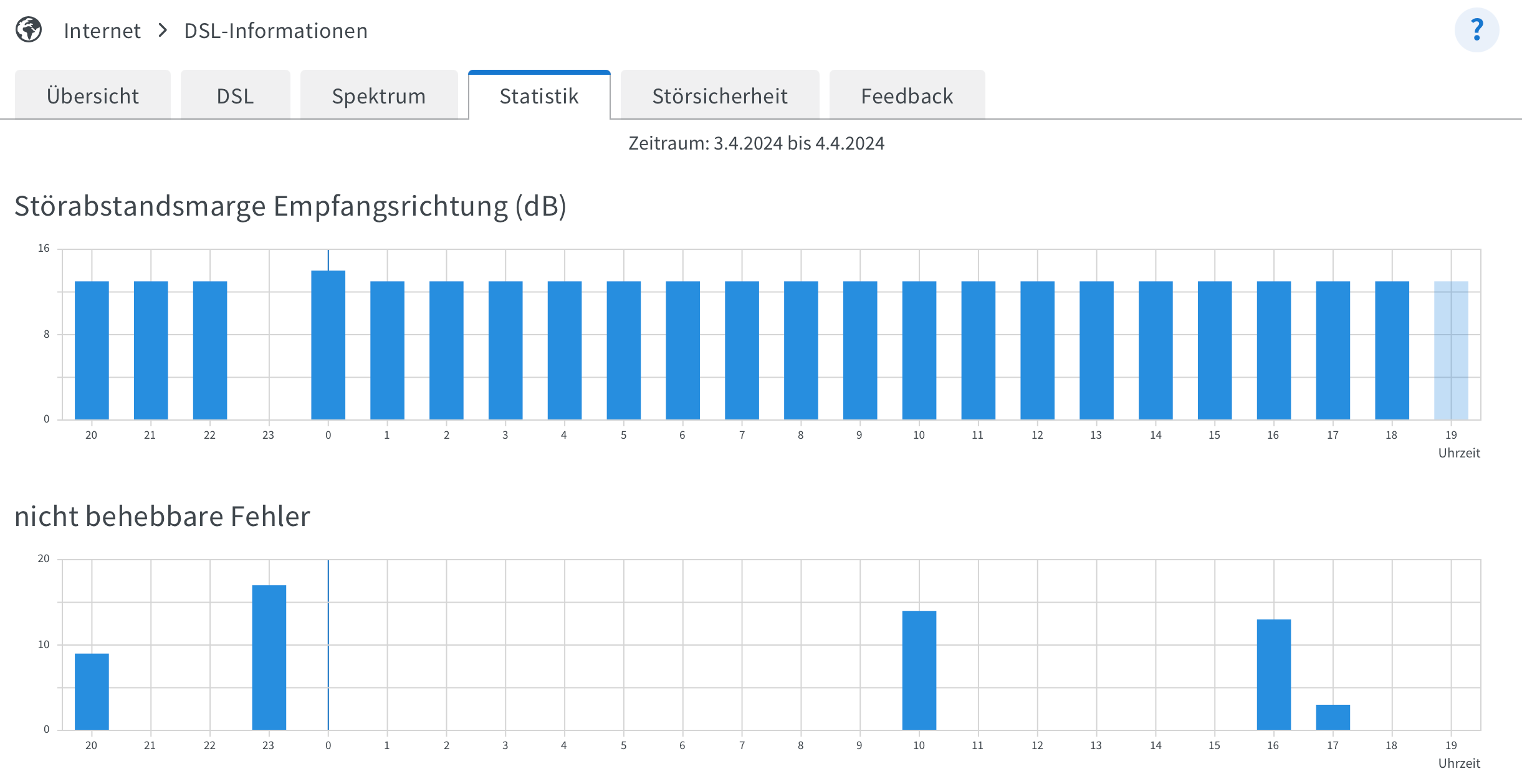Image resolution: width=1522 pixels, height=784 pixels.
Task: Open the Spektrum tab
Action: (379, 95)
